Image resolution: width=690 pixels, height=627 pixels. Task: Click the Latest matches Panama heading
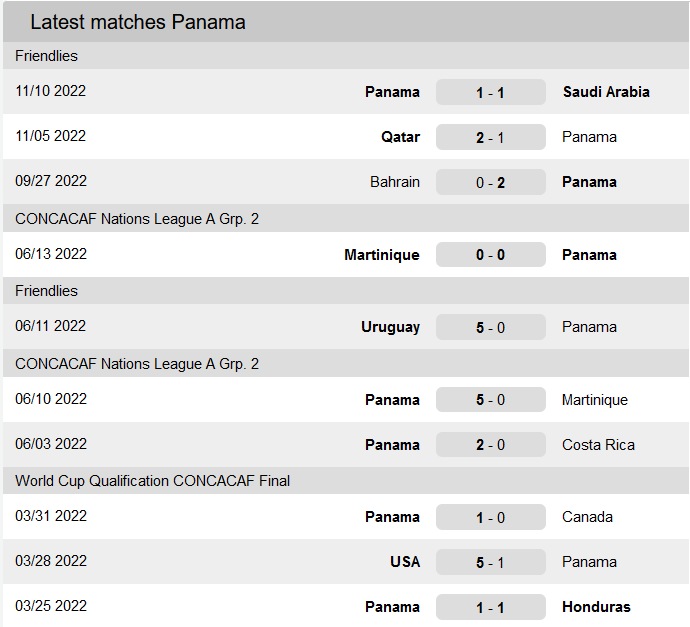[x=138, y=22]
